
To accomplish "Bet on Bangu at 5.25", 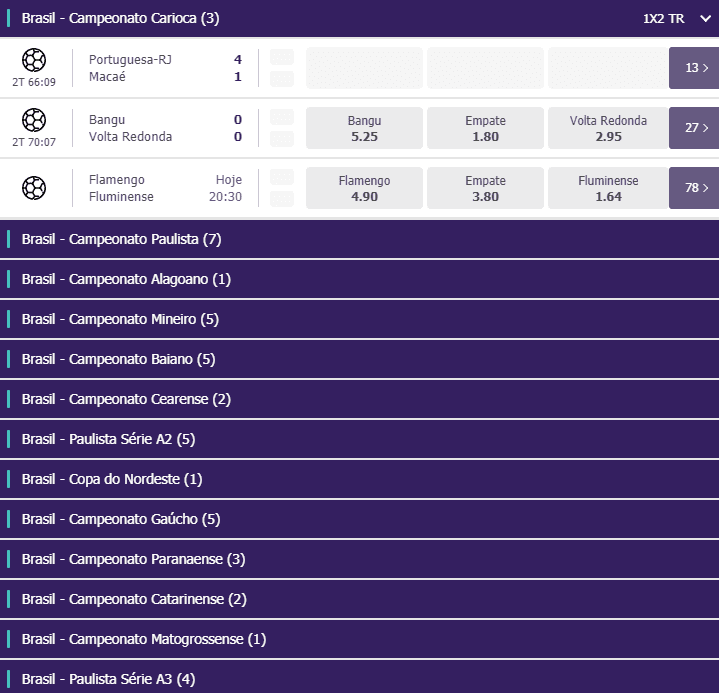I will pos(364,128).
